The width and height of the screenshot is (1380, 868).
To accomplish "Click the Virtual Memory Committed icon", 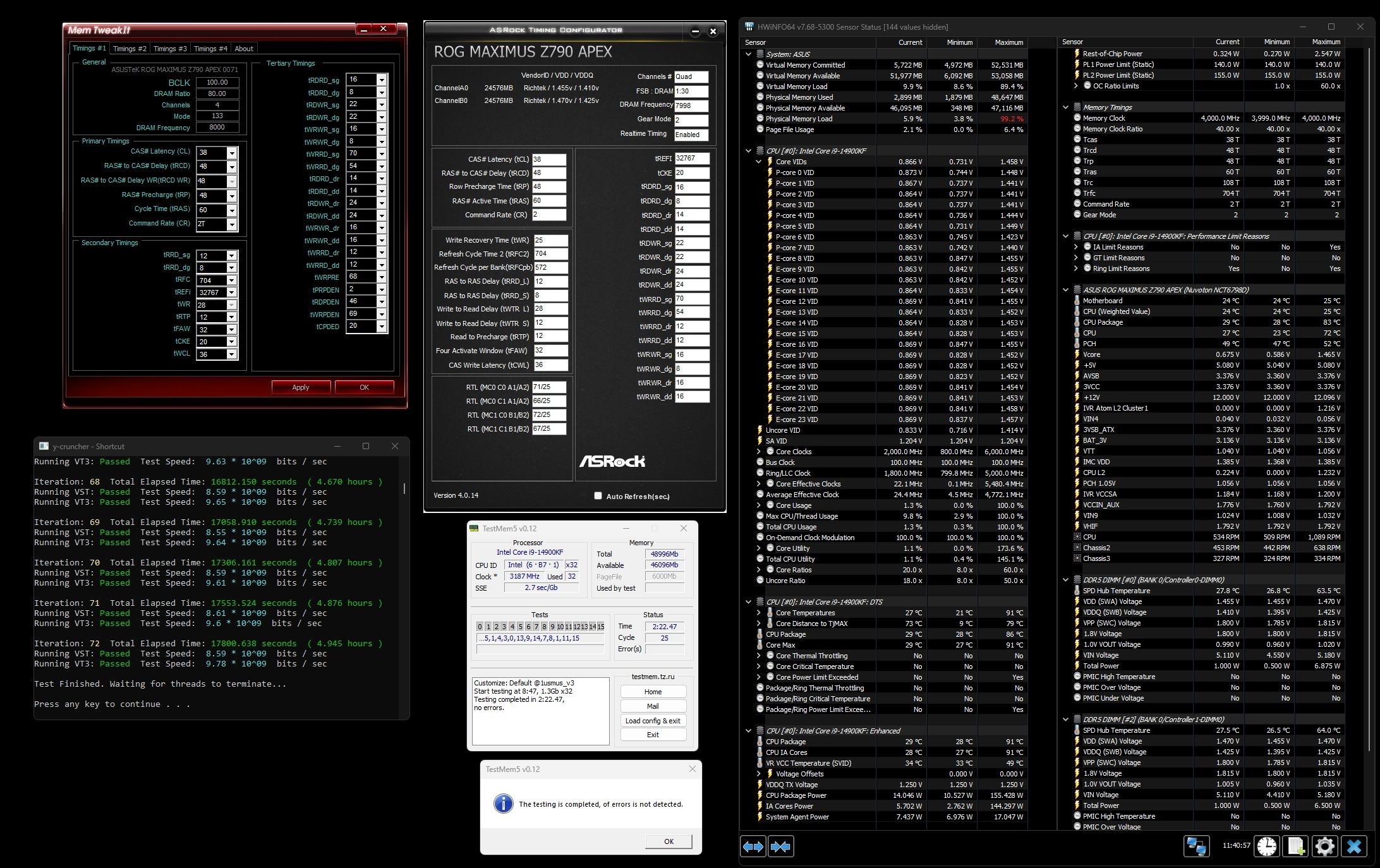I will pyautogui.click(x=760, y=65).
